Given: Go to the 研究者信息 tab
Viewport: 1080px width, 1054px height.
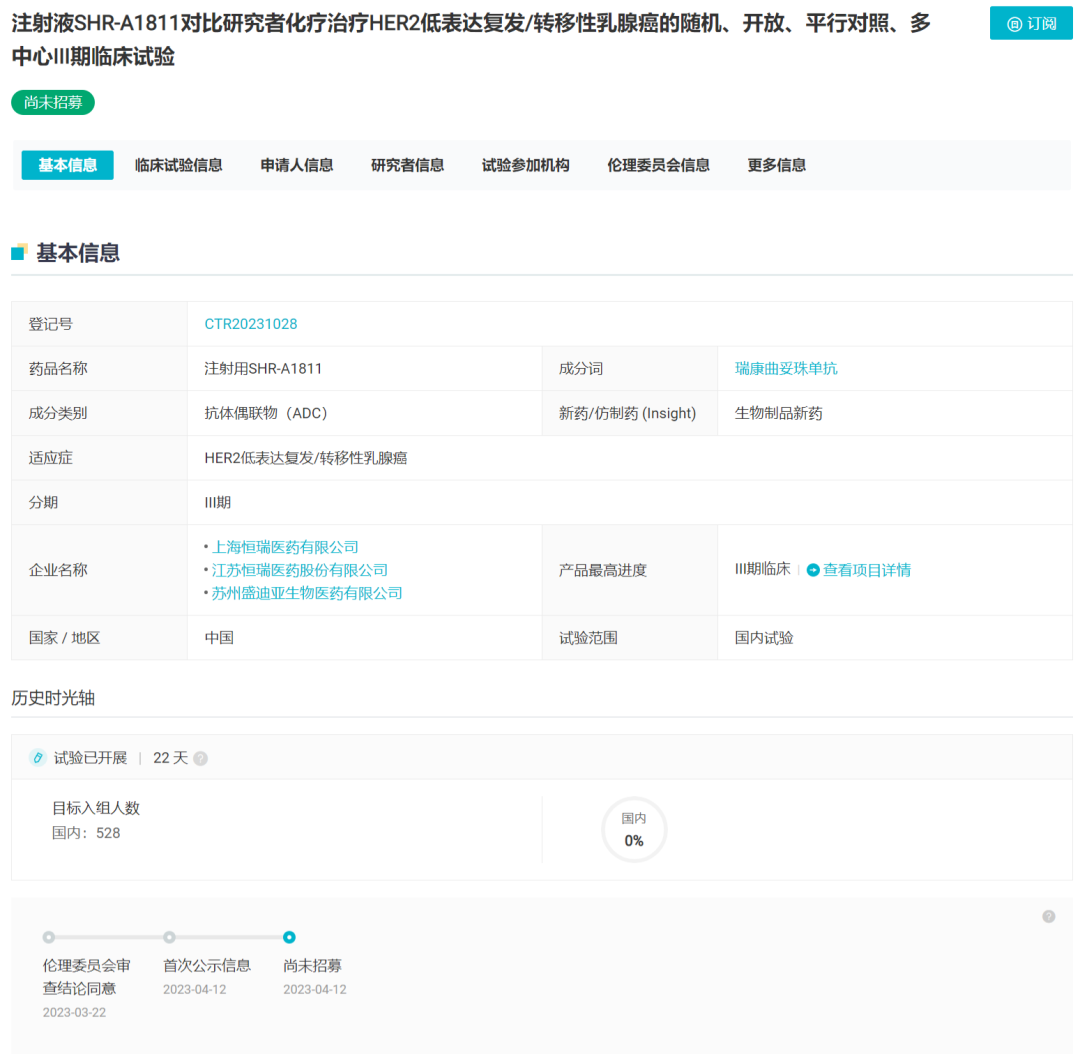Looking at the screenshot, I should [x=407, y=165].
